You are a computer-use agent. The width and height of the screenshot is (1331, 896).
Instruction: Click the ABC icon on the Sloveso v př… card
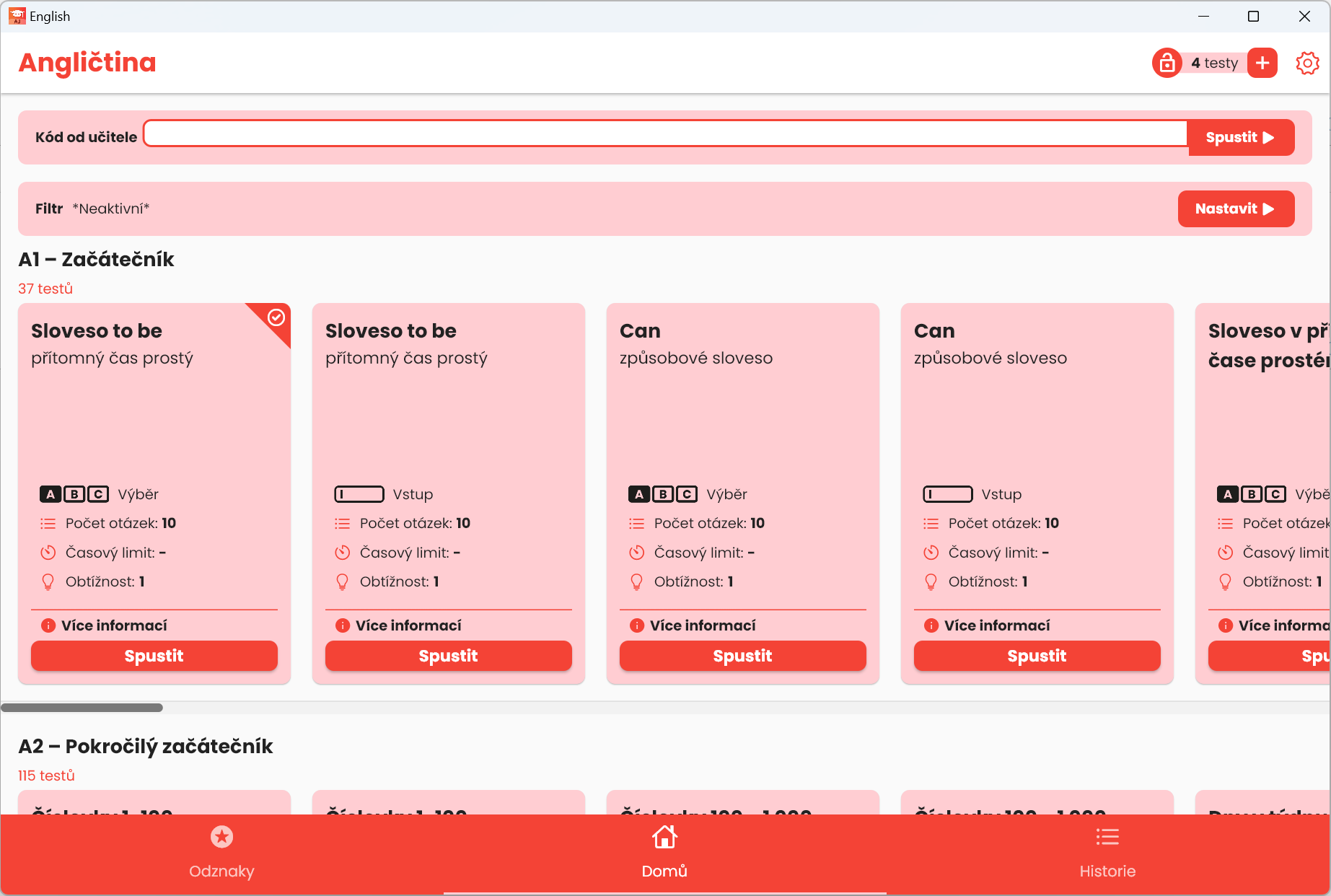(x=1252, y=494)
